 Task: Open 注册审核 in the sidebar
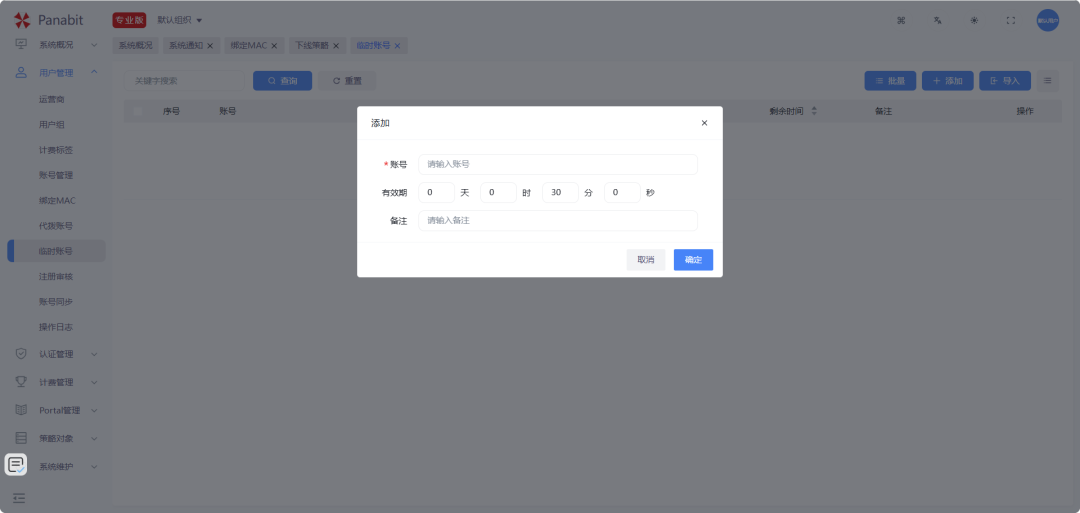(56, 276)
